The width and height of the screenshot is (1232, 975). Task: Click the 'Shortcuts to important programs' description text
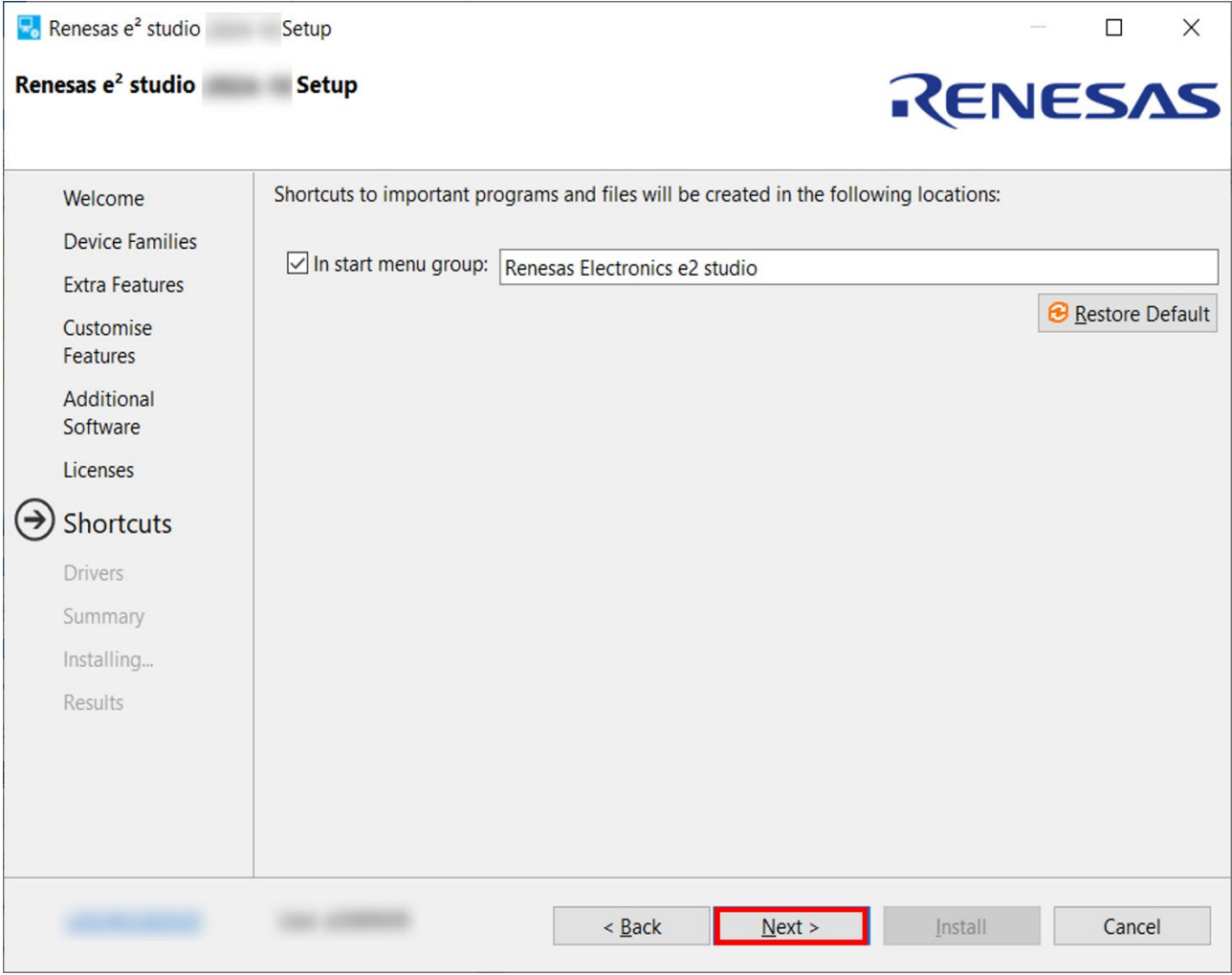[637, 195]
